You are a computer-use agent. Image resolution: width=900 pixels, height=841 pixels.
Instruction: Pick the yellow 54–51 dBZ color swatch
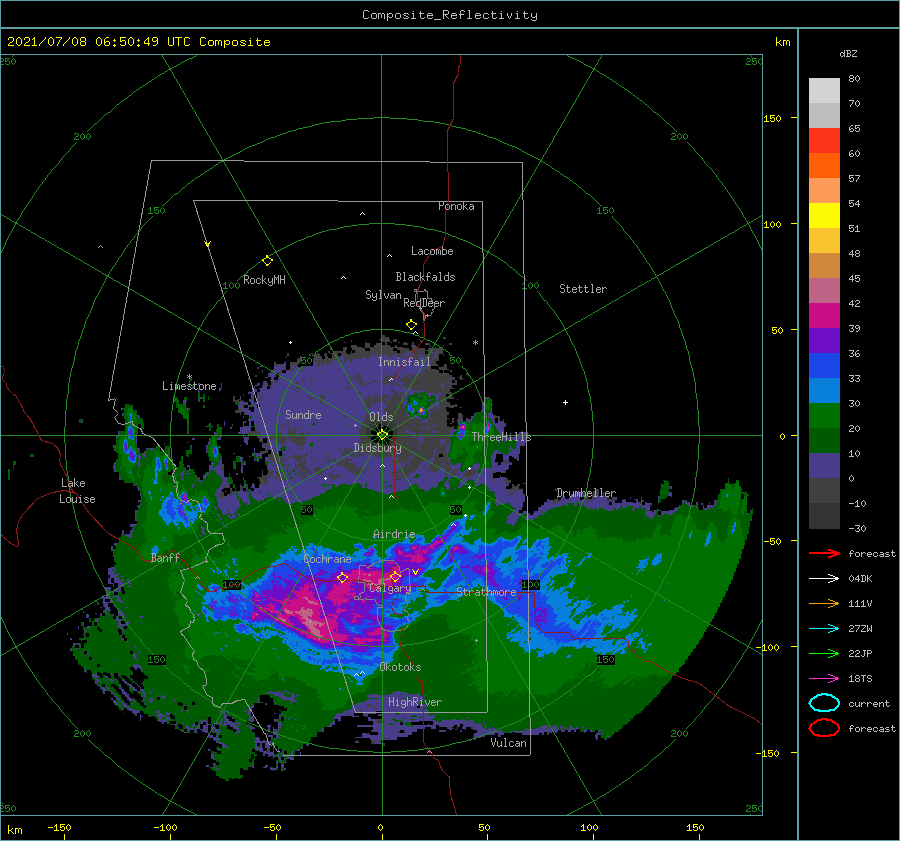point(824,216)
